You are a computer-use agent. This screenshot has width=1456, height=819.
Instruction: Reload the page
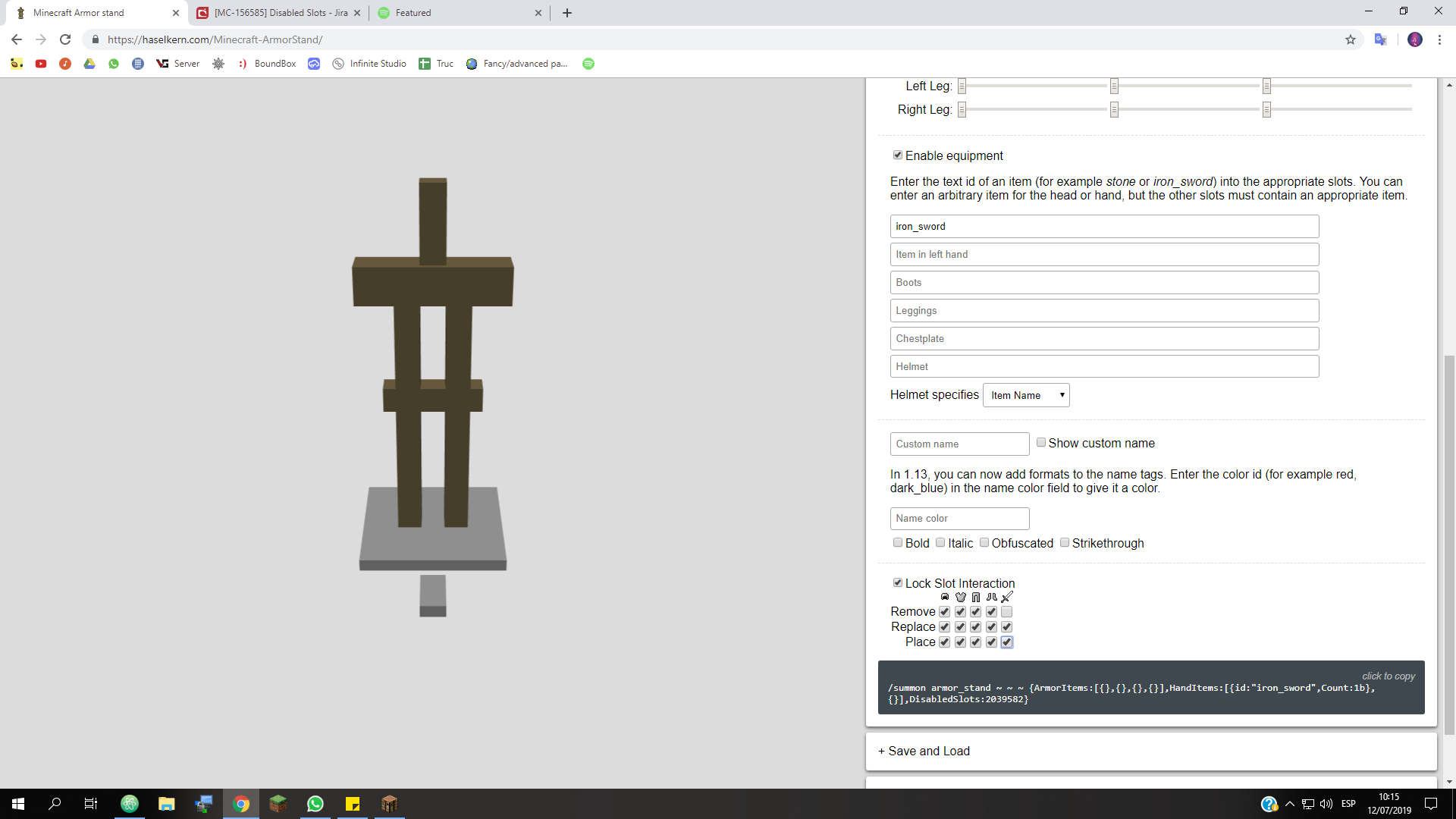(x=65, y=39)
